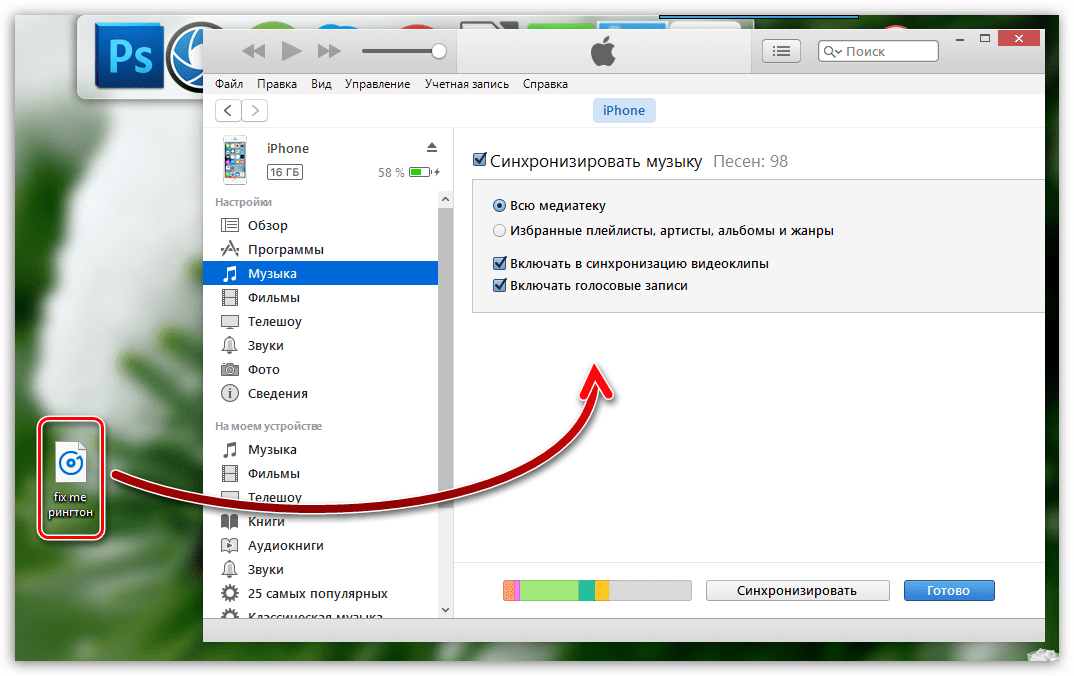Eject the iPhone using the eject icon
This screenshot has height=676, width=1074.
pos(432,147)
